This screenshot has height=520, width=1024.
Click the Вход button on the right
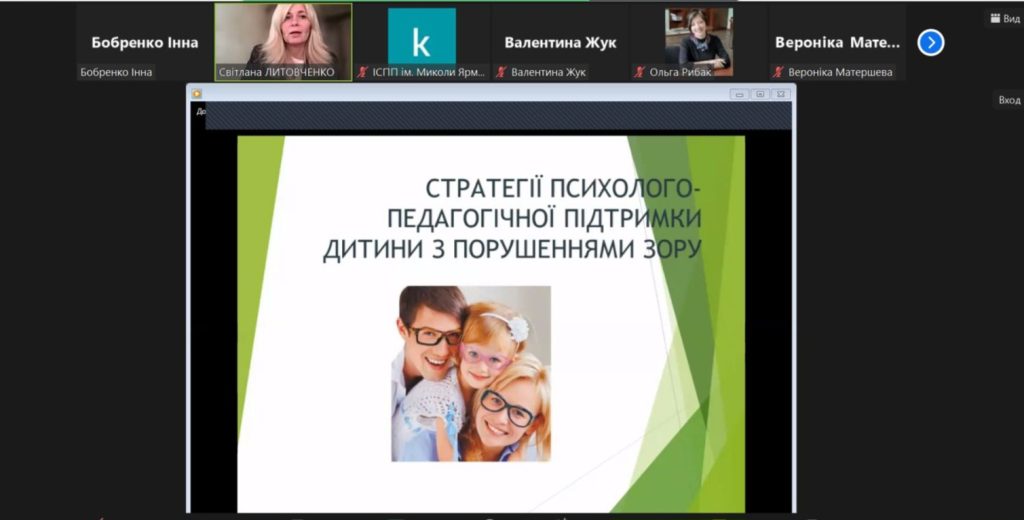pyautogui.click(x=1008, y=100)
